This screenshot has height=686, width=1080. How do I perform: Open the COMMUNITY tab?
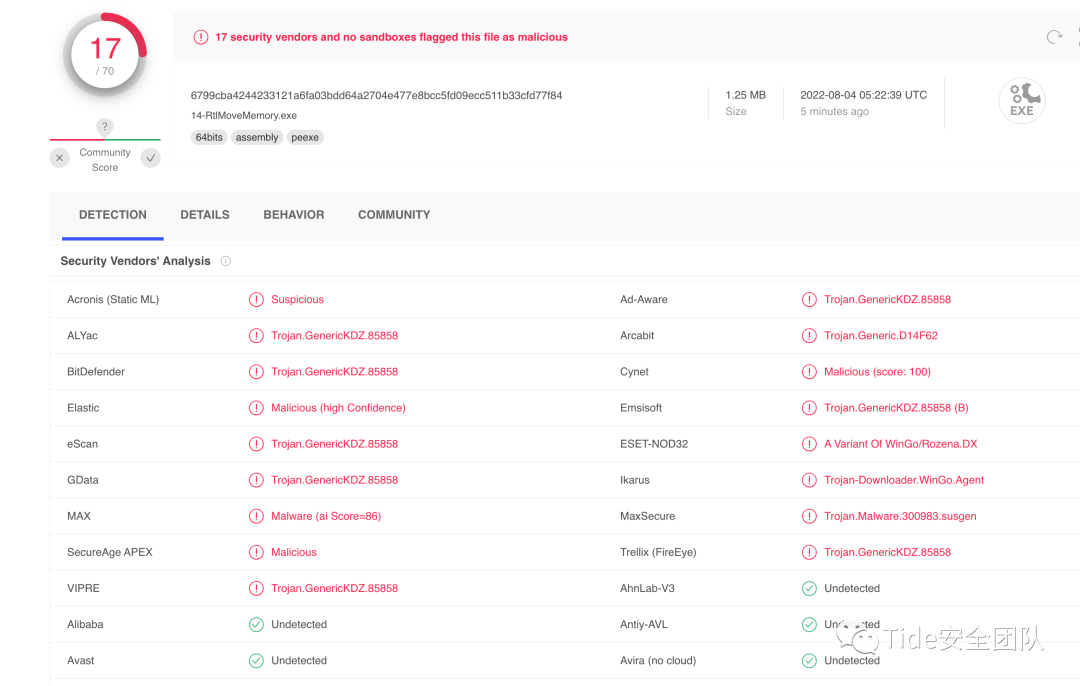coord(394,215)
